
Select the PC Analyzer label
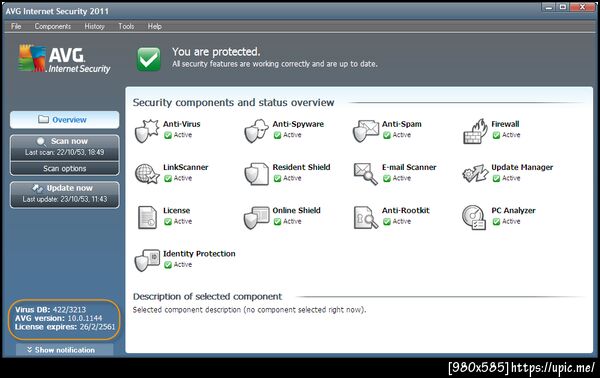513,210
